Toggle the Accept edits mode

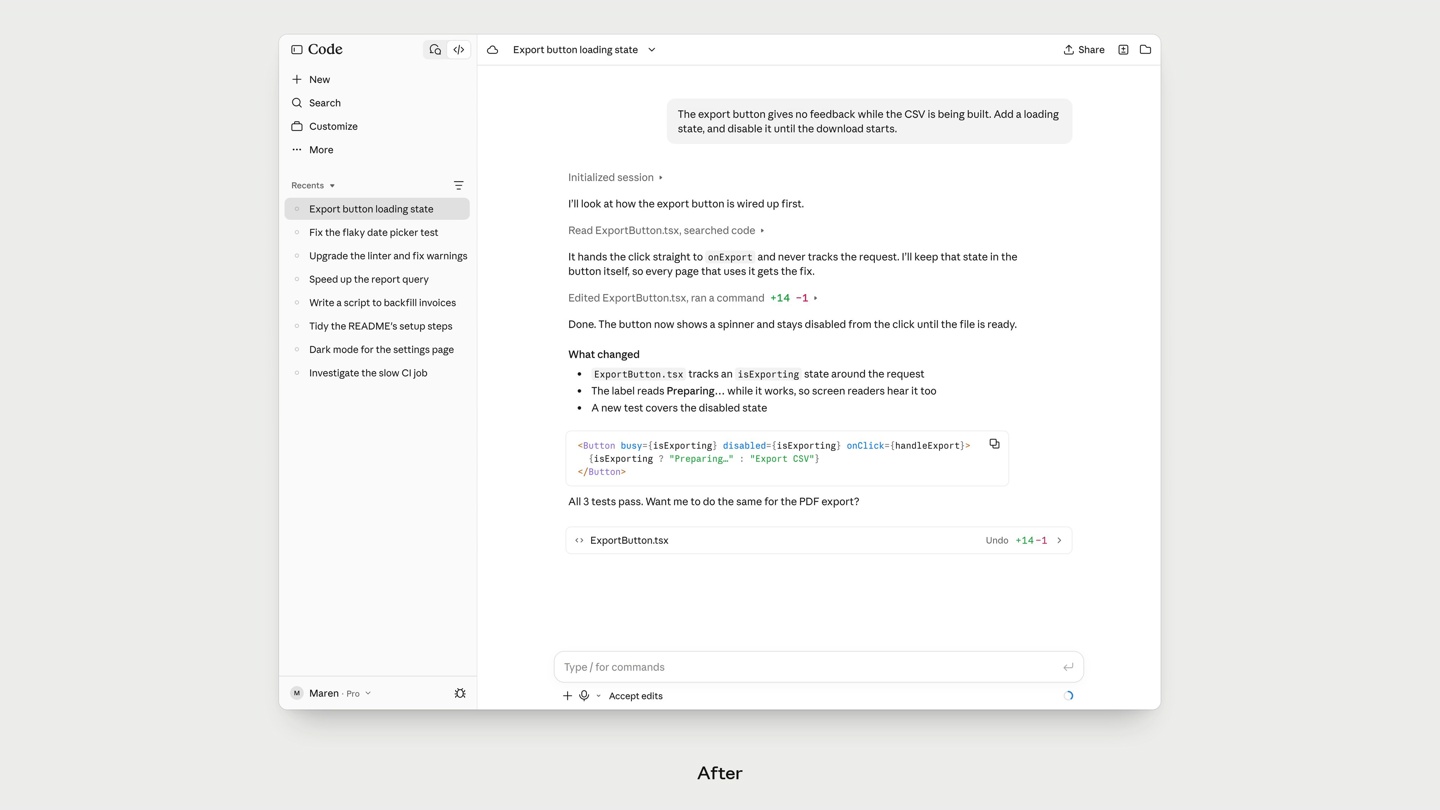click(x=635, y=696)
